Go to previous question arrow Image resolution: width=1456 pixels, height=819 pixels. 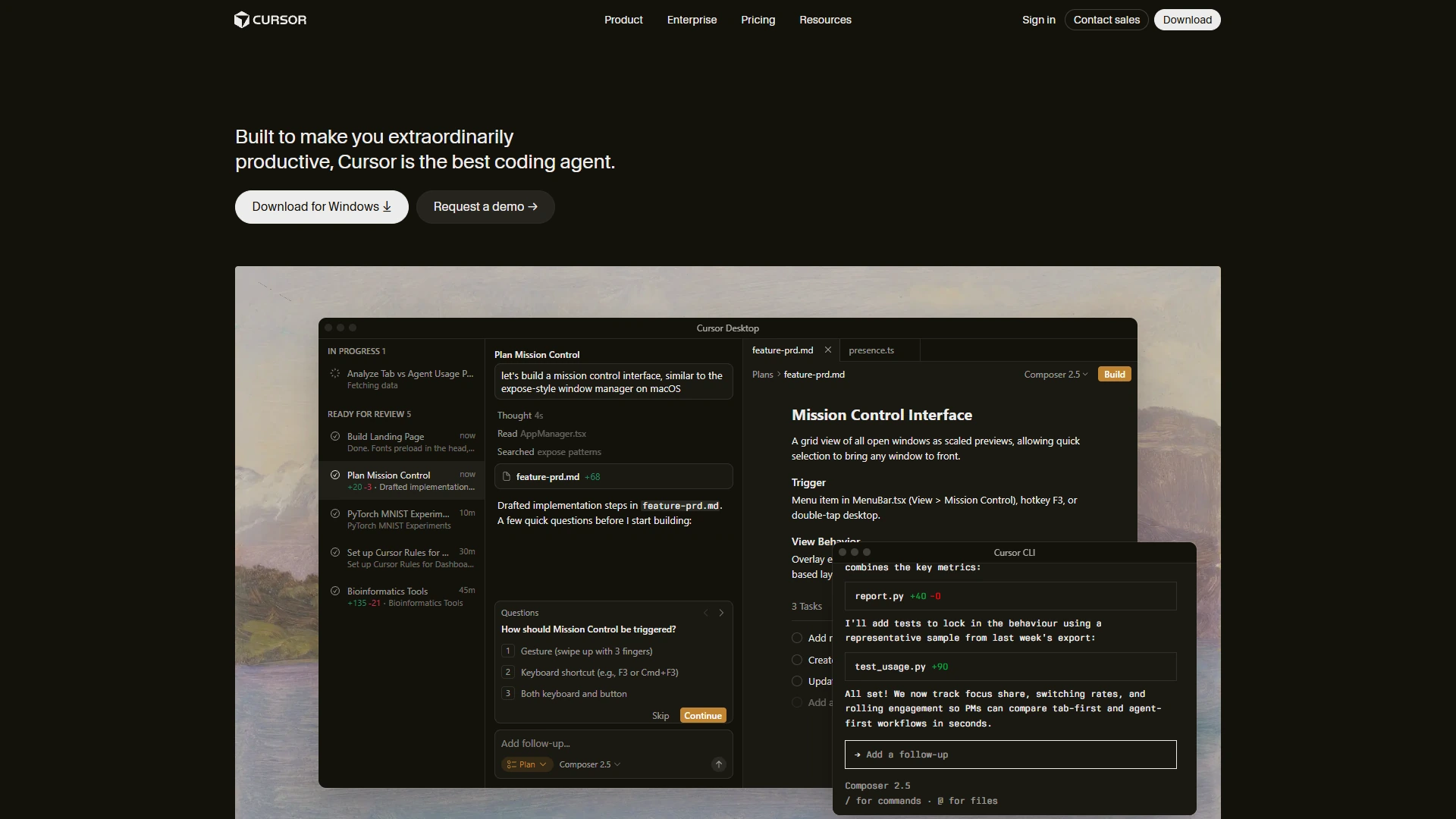(x=706, y=613)
